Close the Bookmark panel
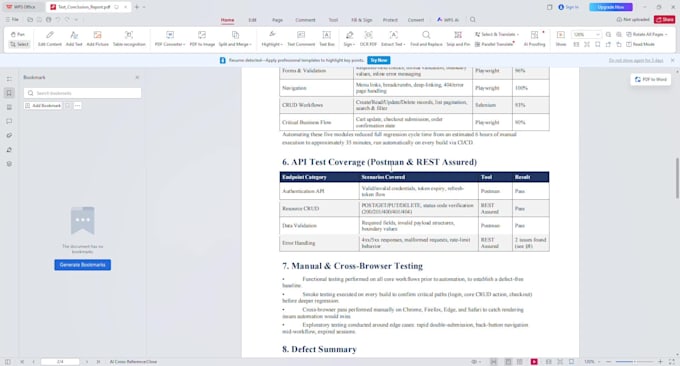This screenshot has height=366, width=680. (x=137, y=78)
